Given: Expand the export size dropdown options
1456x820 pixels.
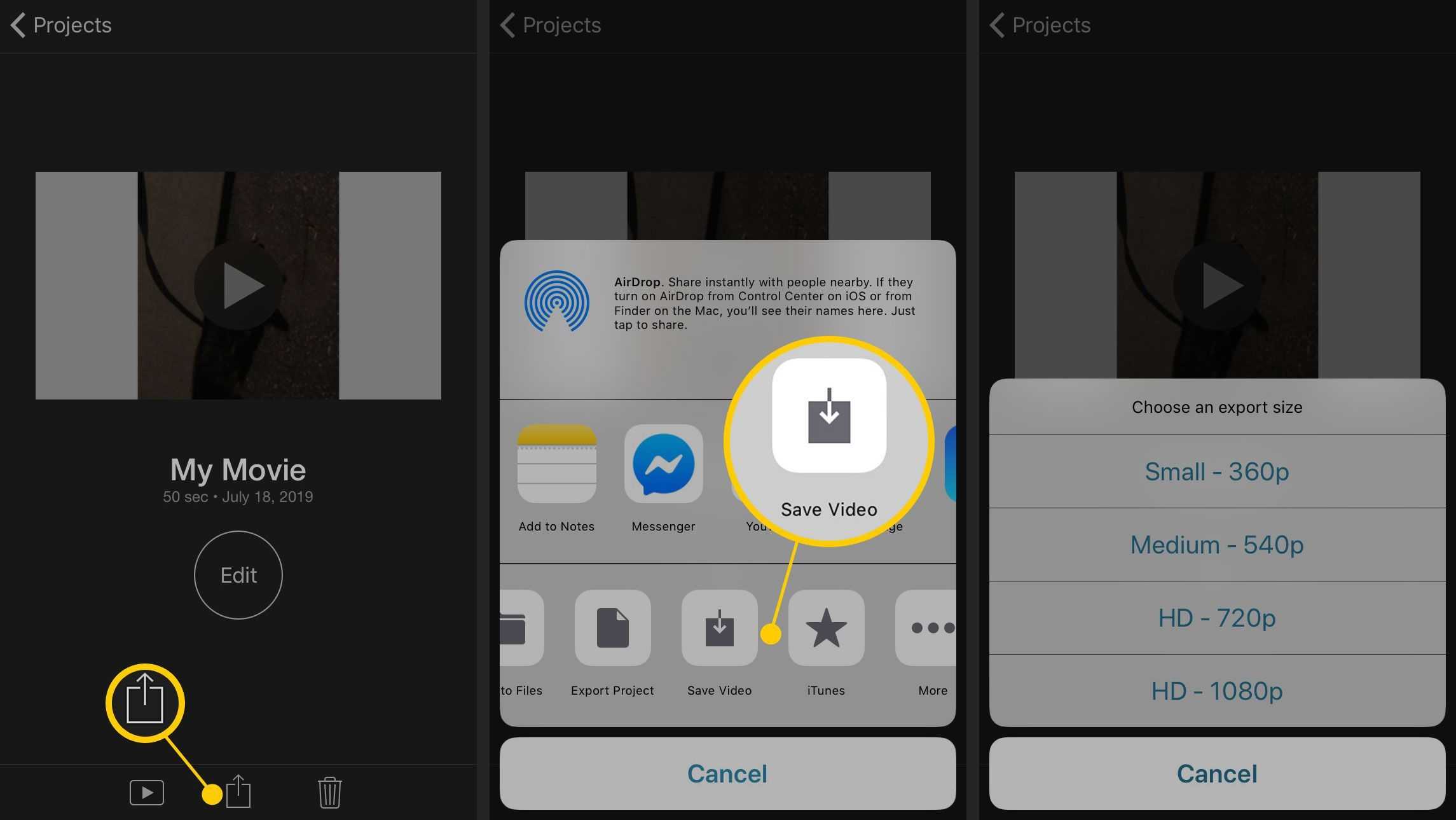Looking at the screenshot, I should tap(1216, 406).
